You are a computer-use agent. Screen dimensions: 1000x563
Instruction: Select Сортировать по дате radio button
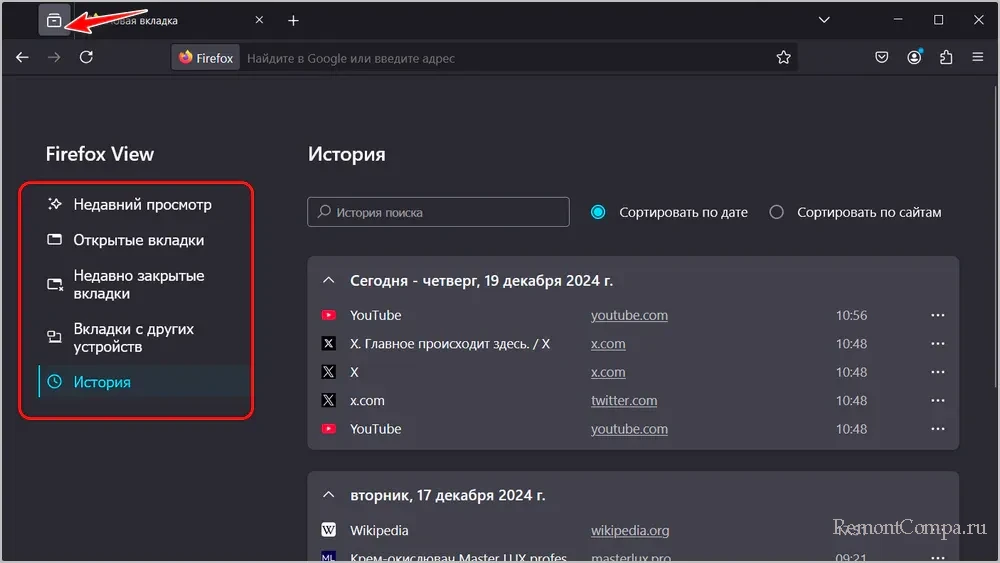598,212
